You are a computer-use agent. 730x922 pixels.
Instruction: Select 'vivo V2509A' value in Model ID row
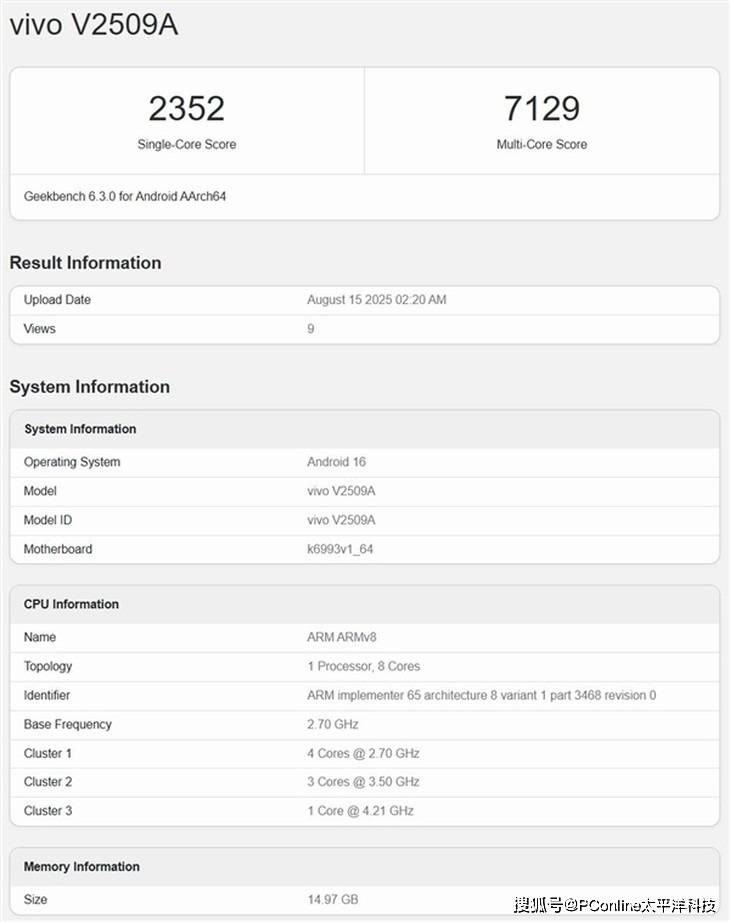(x=341, y=520)
